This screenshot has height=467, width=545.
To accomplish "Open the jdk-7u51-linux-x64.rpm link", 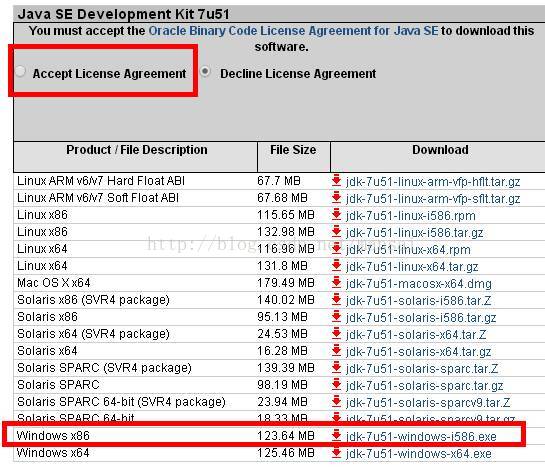I will click(x=408, y=250).
